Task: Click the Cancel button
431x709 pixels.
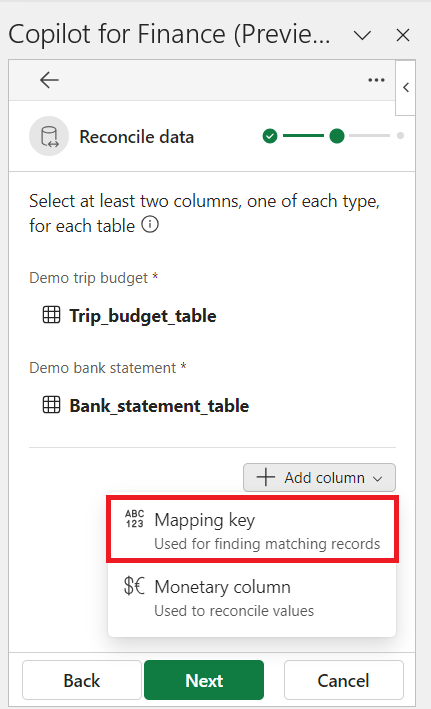Action: 344,680
